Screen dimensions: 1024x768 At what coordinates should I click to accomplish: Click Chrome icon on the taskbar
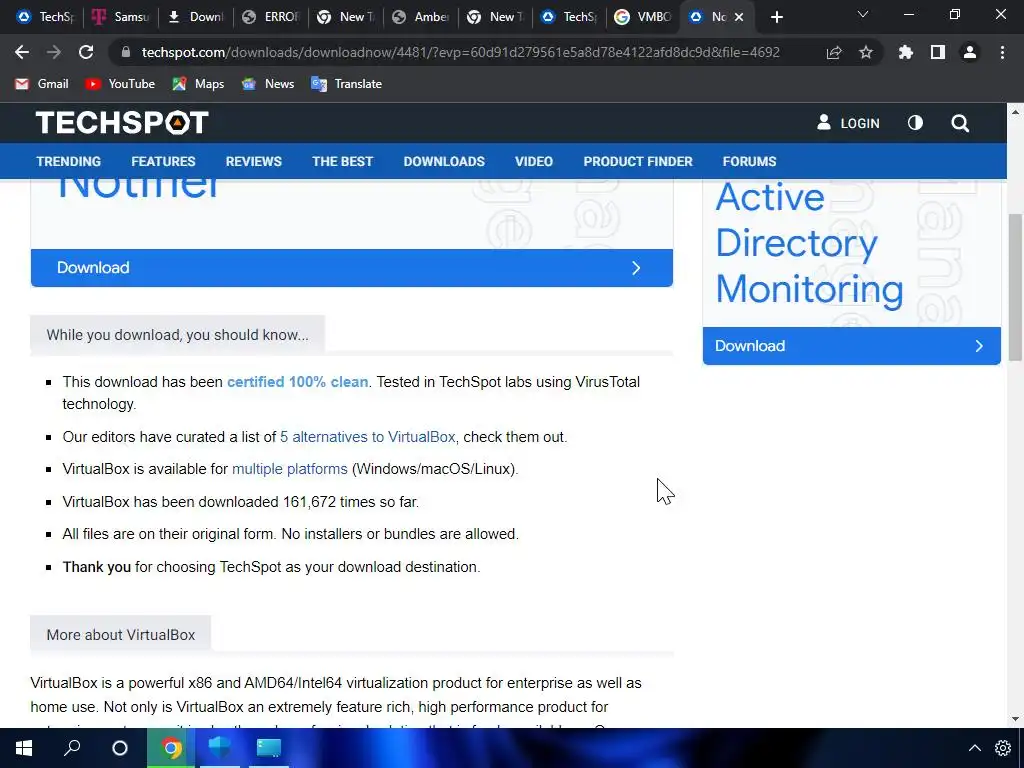click(171, 748)
